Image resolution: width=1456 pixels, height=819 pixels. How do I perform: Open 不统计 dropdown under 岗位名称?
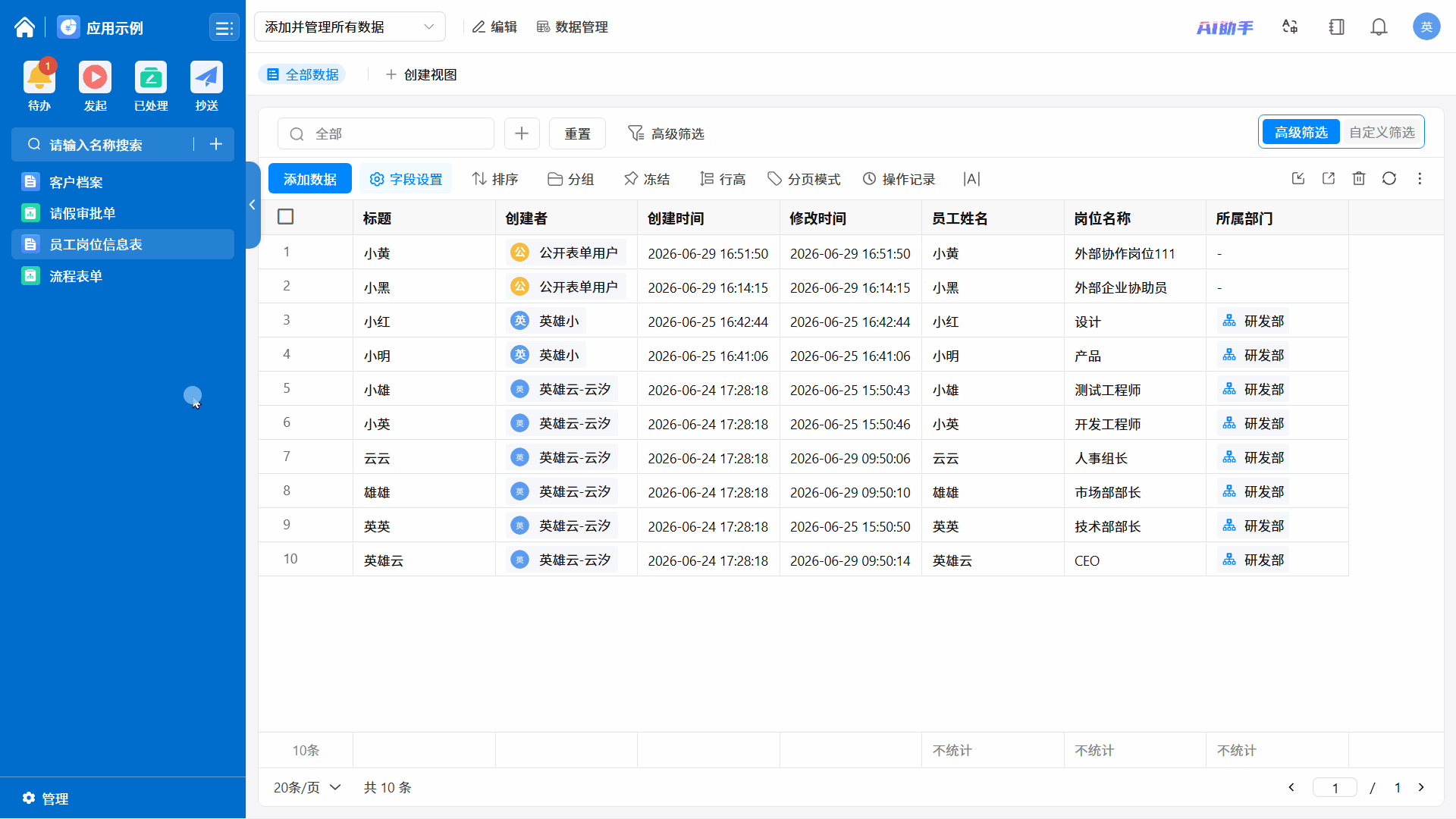point(1094,750)
